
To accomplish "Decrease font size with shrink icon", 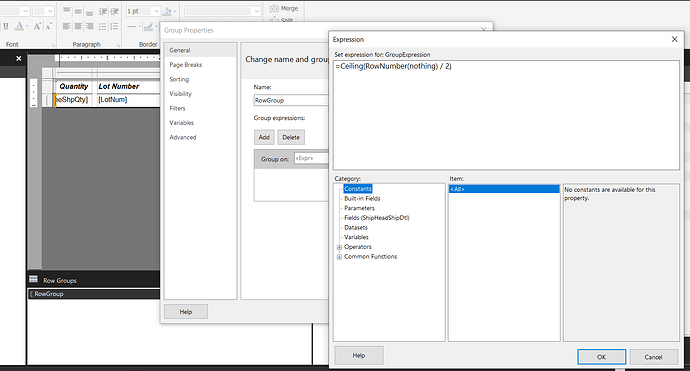I will [49, 26].
